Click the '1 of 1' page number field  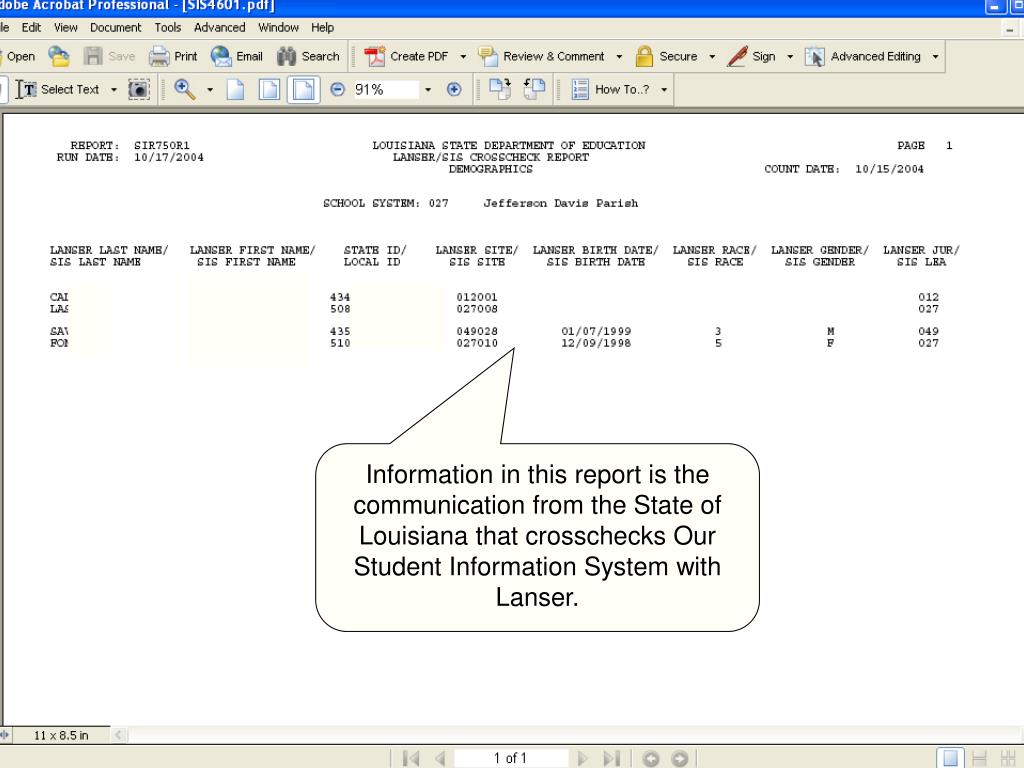(510, 758)
